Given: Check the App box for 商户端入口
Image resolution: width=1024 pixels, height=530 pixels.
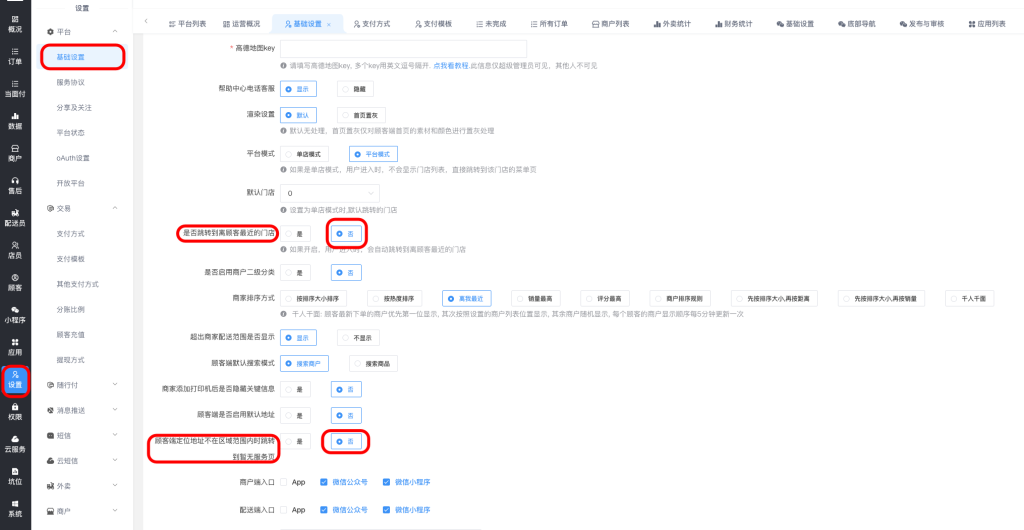Looking at the screenshot, I should tap(285, 482).
